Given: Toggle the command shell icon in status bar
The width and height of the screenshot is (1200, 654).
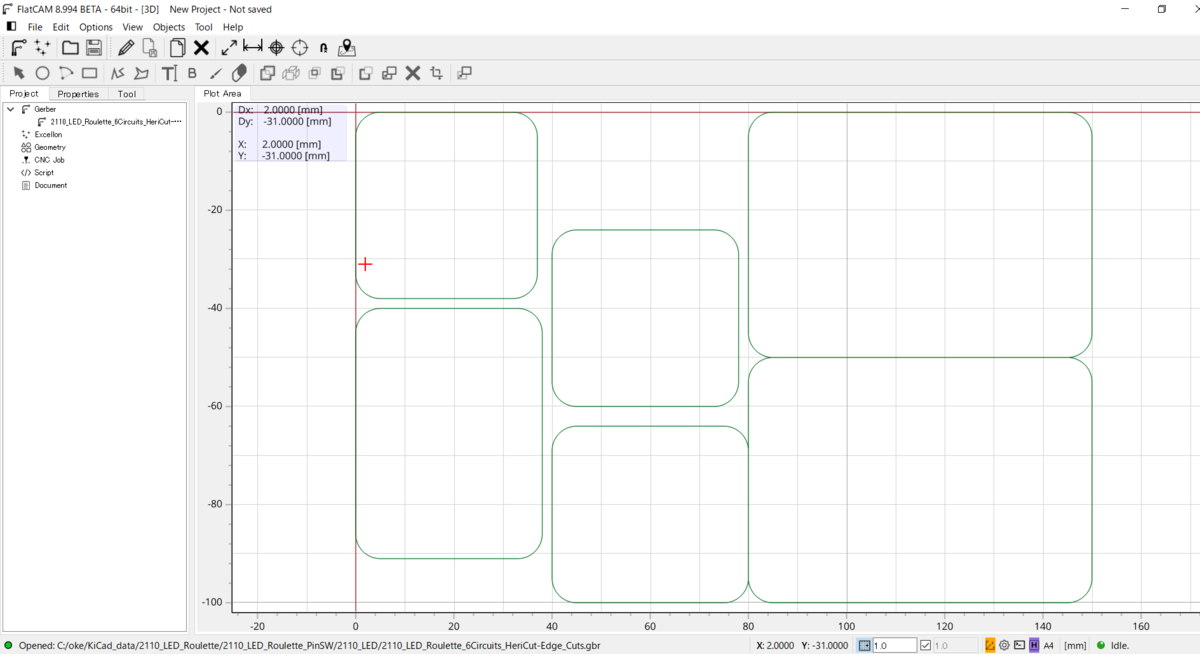Looking at the screenshot, I should click(x=1019, y=646).
